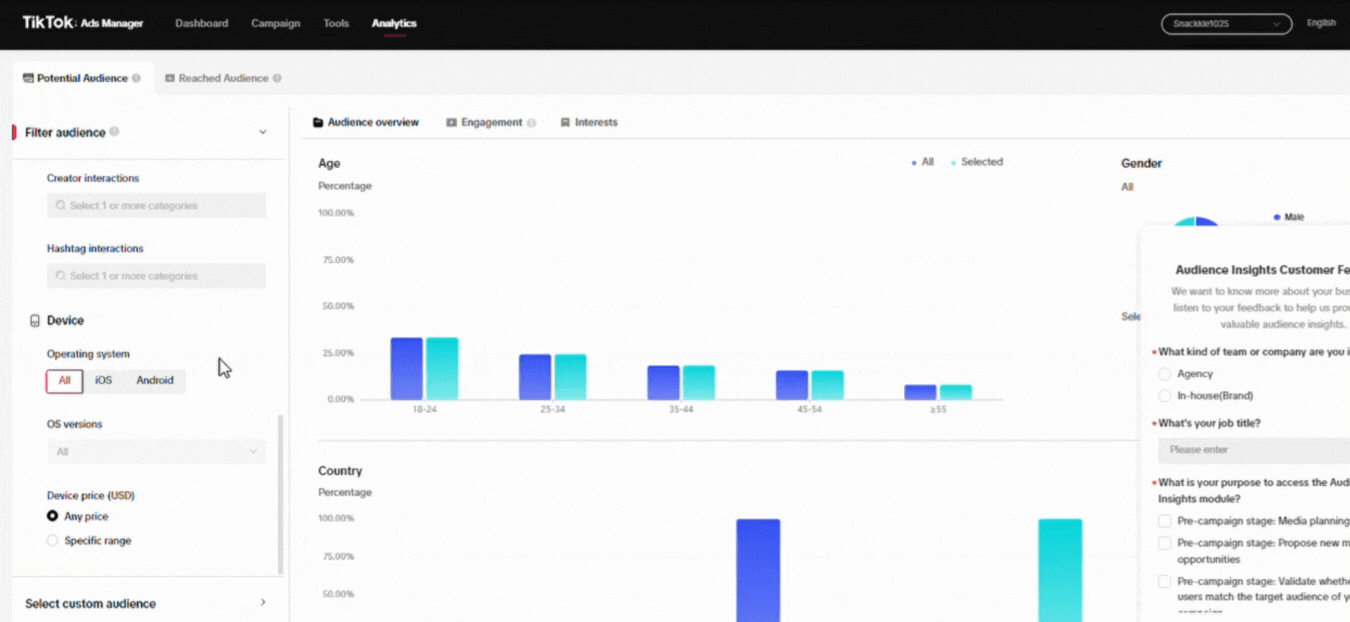Click the Gender donut chart

1196,223
